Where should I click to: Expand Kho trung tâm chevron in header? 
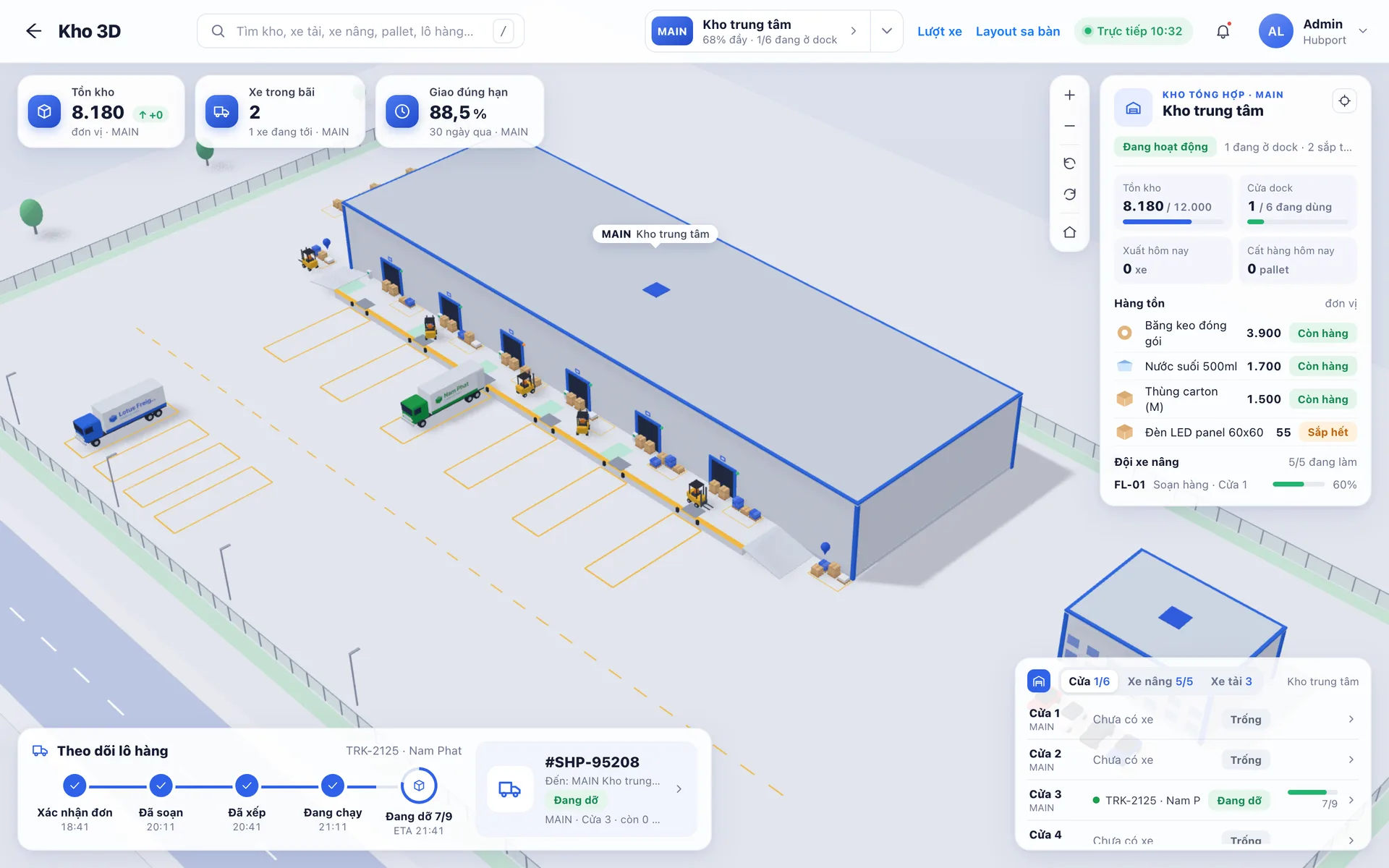[x=854, y=31]
